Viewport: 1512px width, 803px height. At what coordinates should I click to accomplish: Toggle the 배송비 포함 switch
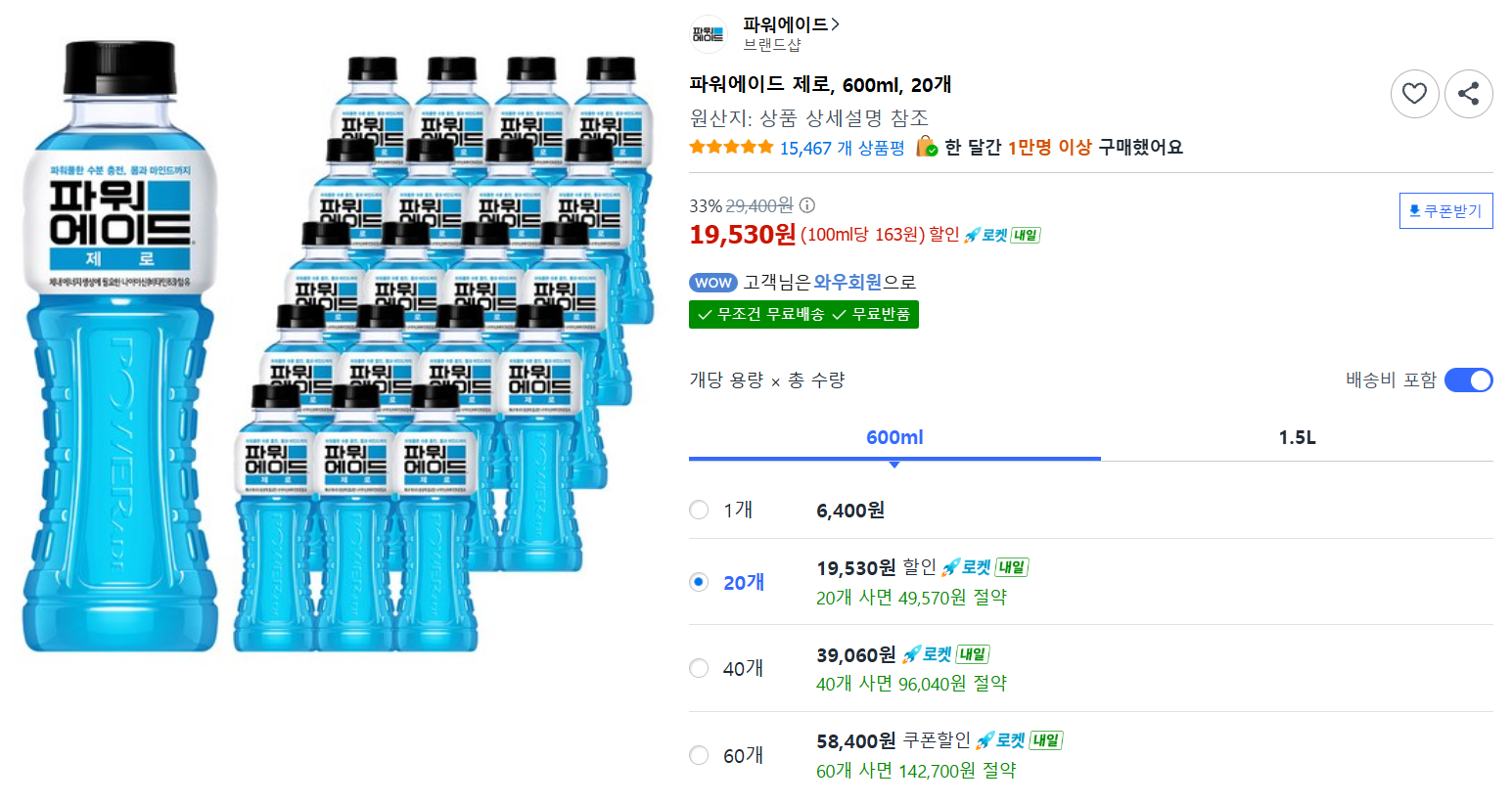pos(1468,380)
